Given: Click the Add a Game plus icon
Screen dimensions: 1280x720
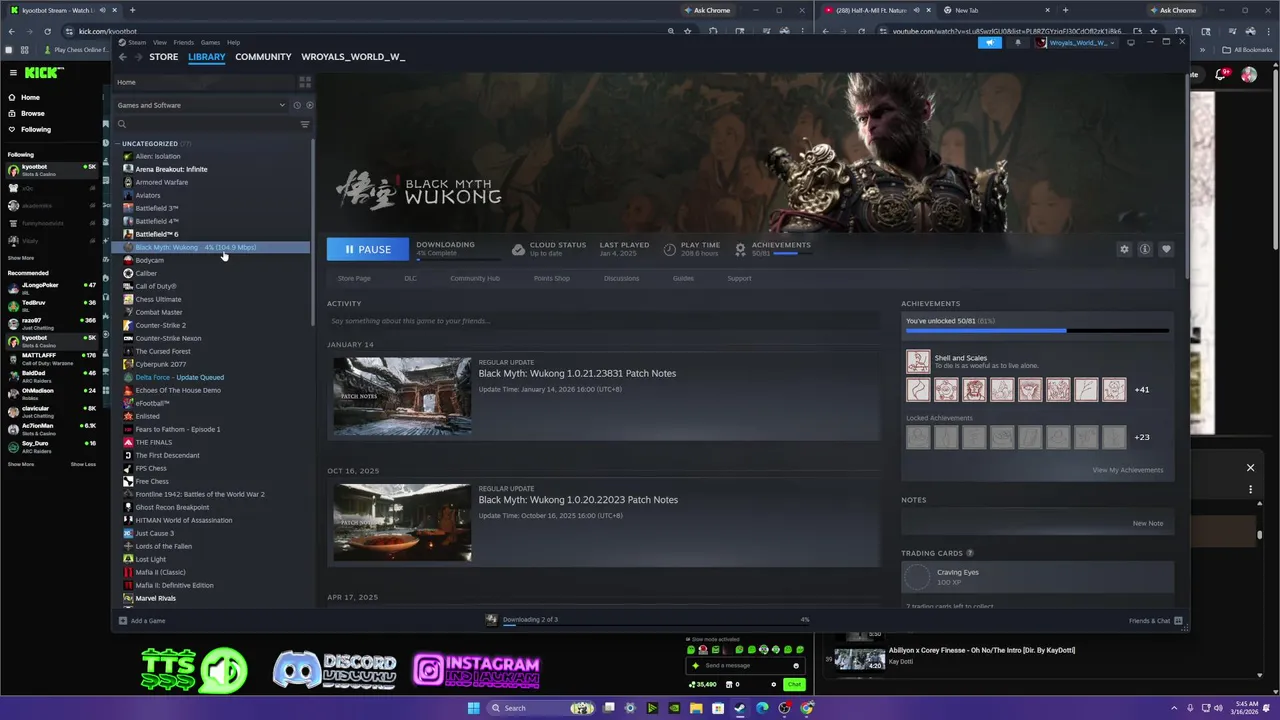Looking at the screenshot, I should 123,621.
